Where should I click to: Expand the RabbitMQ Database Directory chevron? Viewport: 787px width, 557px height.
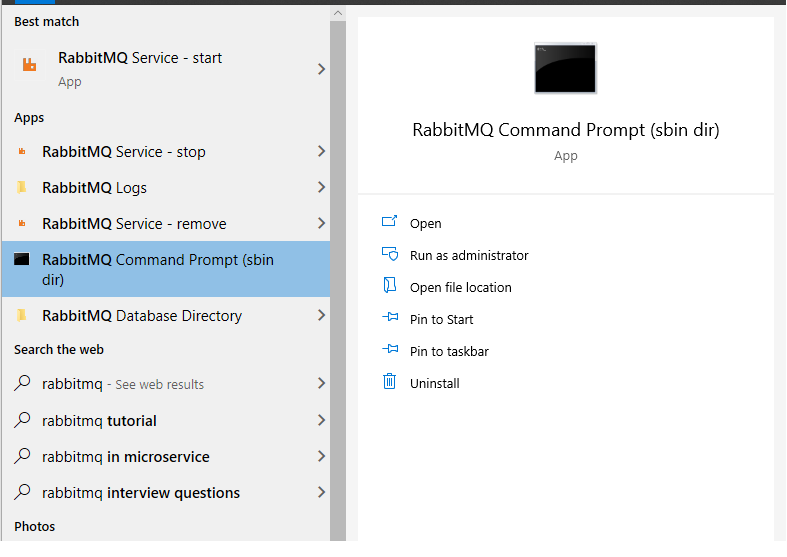pos(321,315)
